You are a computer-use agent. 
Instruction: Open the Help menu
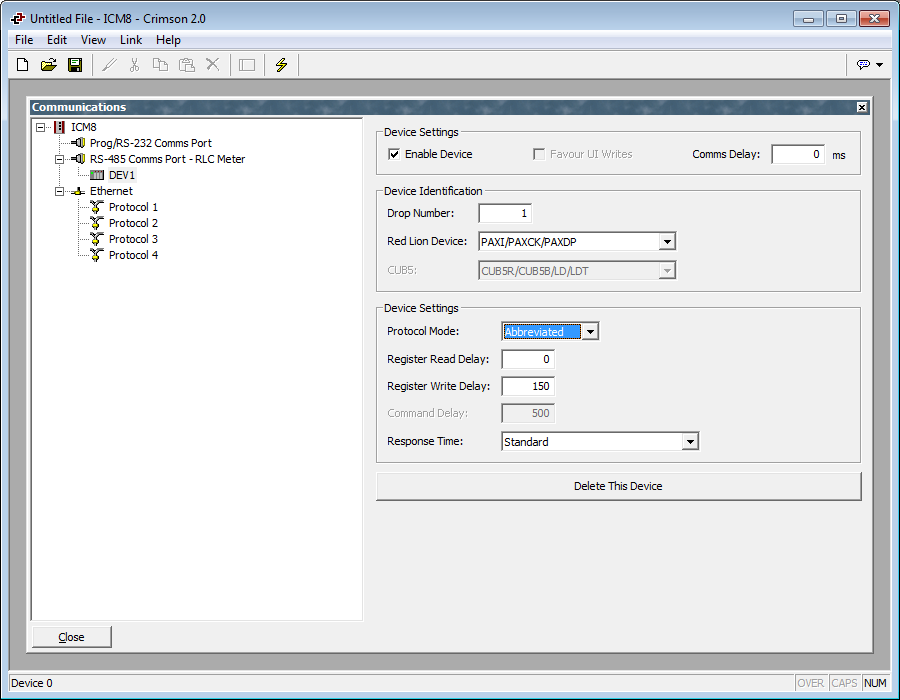point(168,40)
